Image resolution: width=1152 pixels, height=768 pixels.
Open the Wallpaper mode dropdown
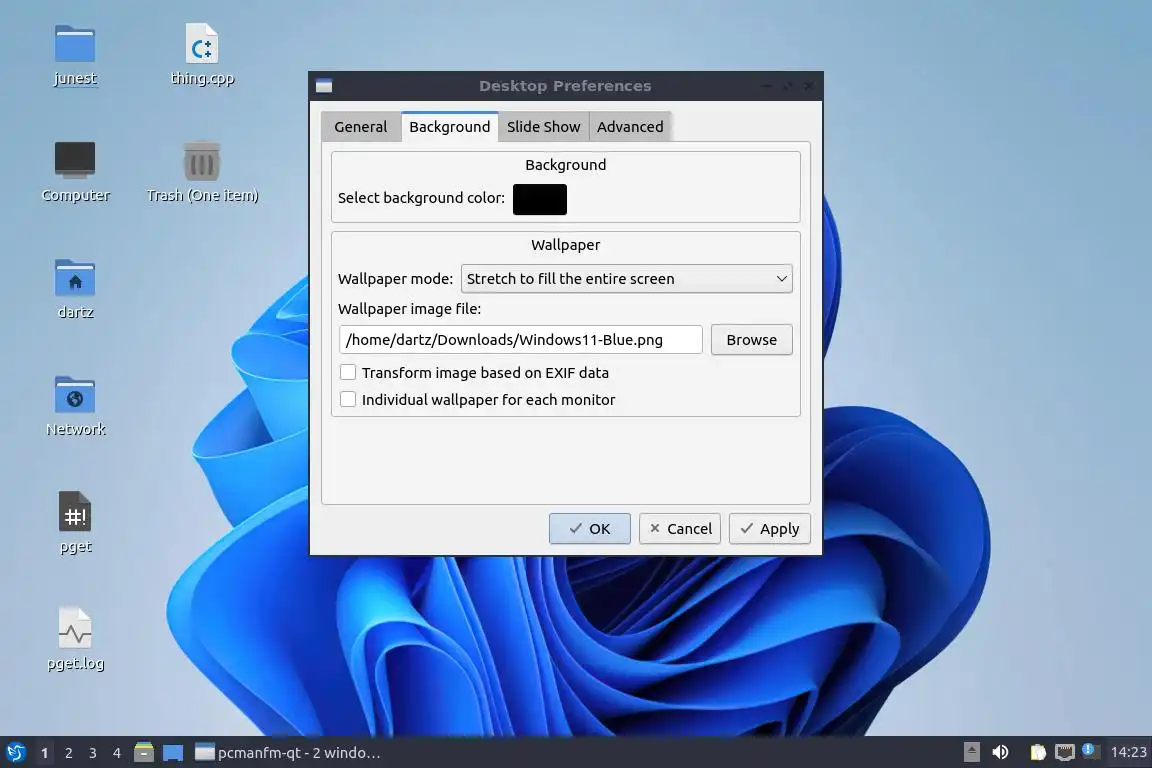(x=627, y=279)
